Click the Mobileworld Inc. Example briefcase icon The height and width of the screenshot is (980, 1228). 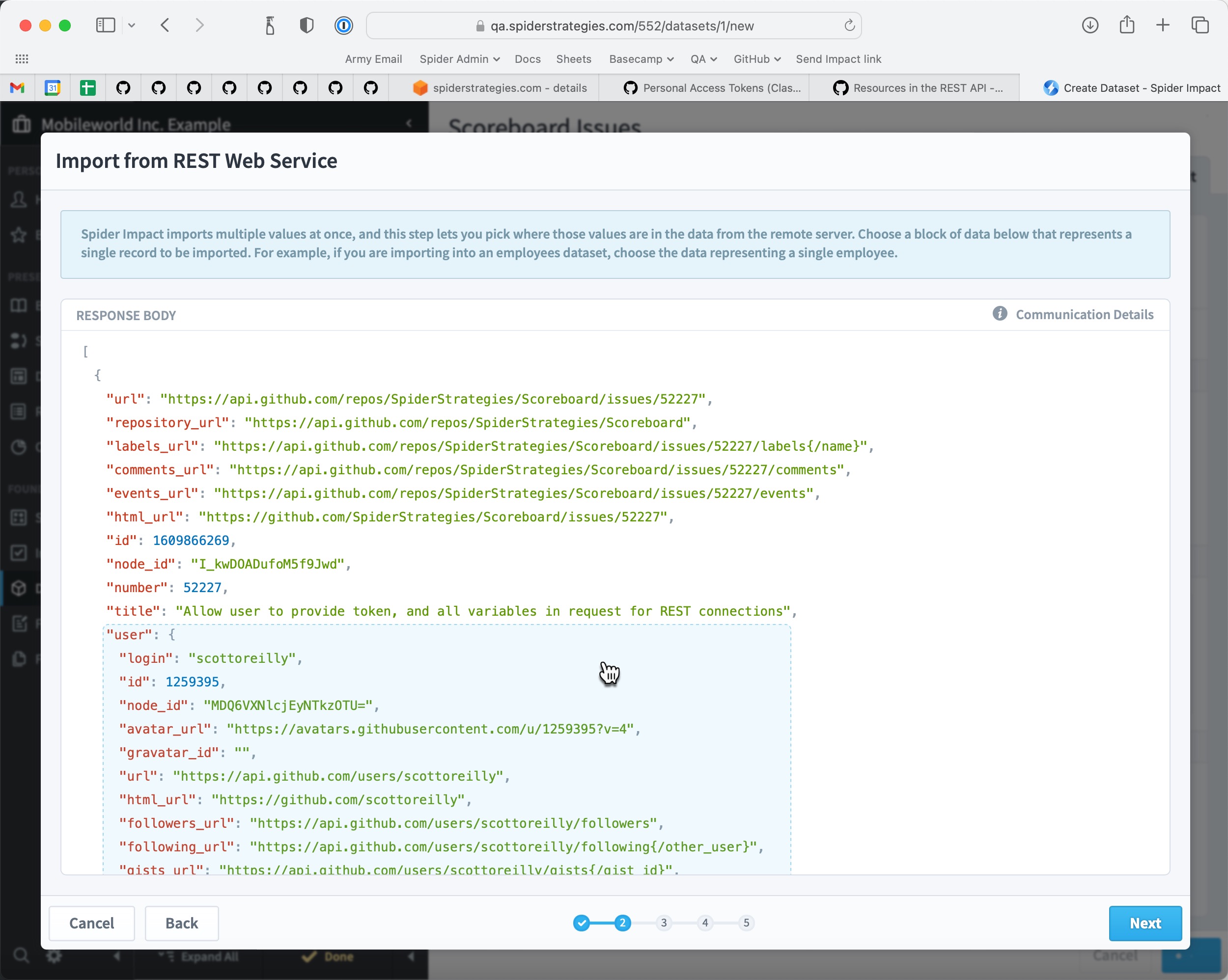[x=22, y=123]
